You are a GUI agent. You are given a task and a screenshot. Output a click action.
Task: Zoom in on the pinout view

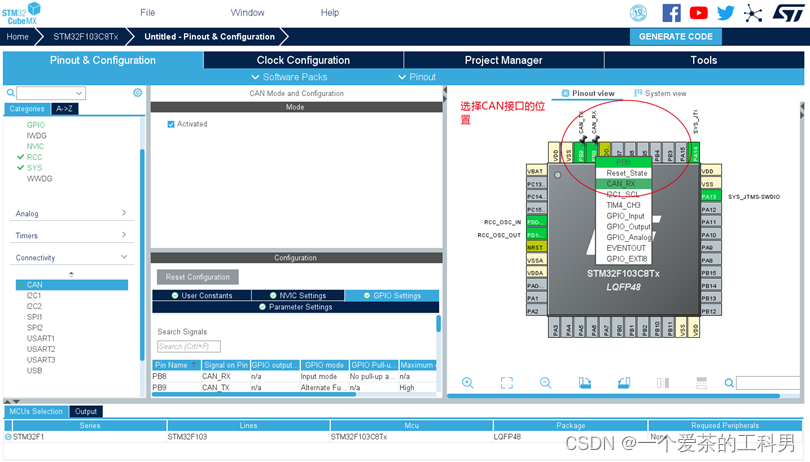[468, 383]
